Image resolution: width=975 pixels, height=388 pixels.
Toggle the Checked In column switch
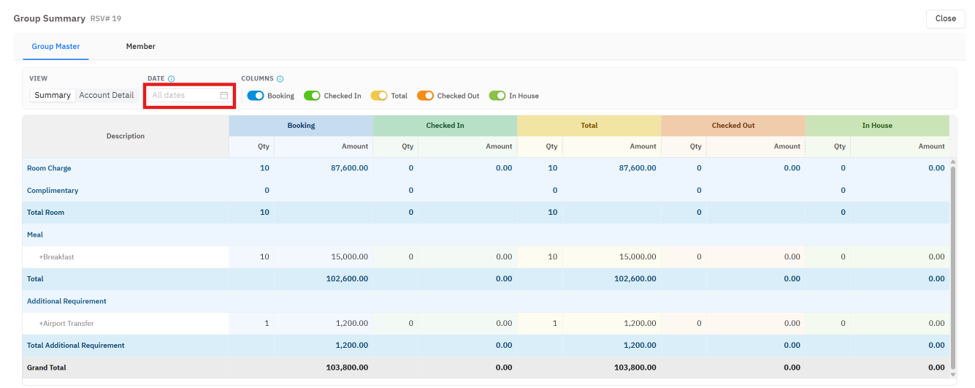click(312, 96)
